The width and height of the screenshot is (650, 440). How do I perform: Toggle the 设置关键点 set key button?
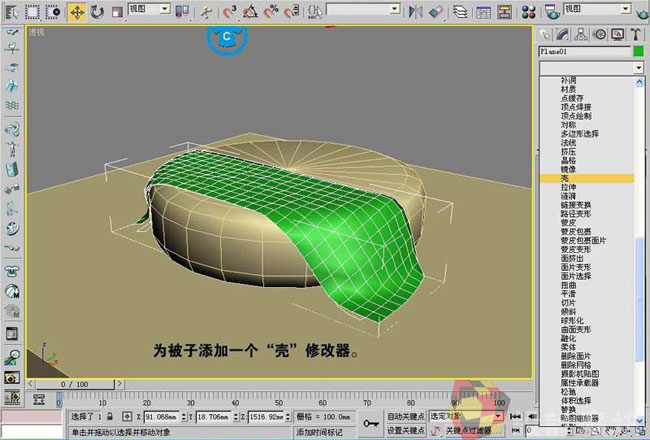(405, 430)
